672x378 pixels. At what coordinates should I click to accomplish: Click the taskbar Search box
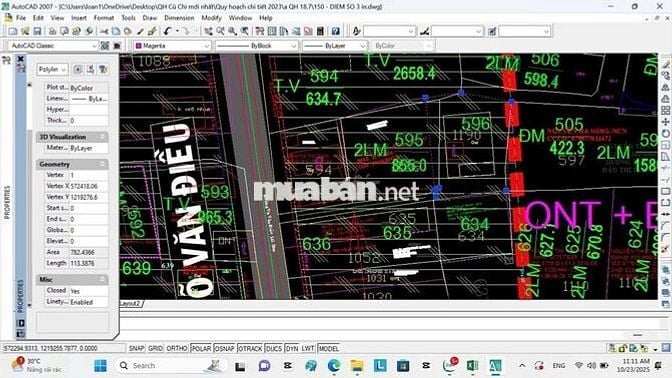pyautogui.click(x=171, y=366)
